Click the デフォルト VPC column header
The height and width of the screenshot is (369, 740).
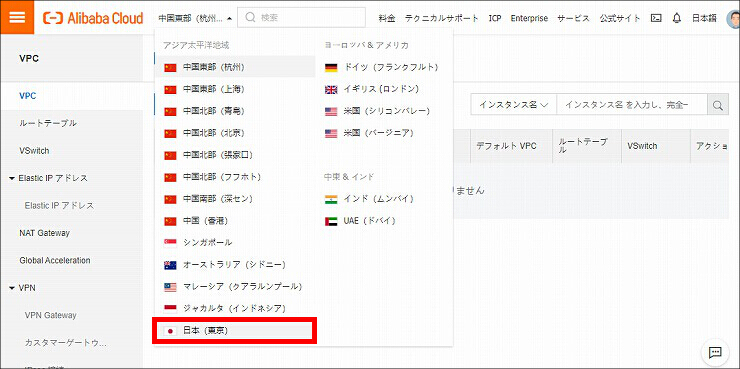click(x=506, y=146)
